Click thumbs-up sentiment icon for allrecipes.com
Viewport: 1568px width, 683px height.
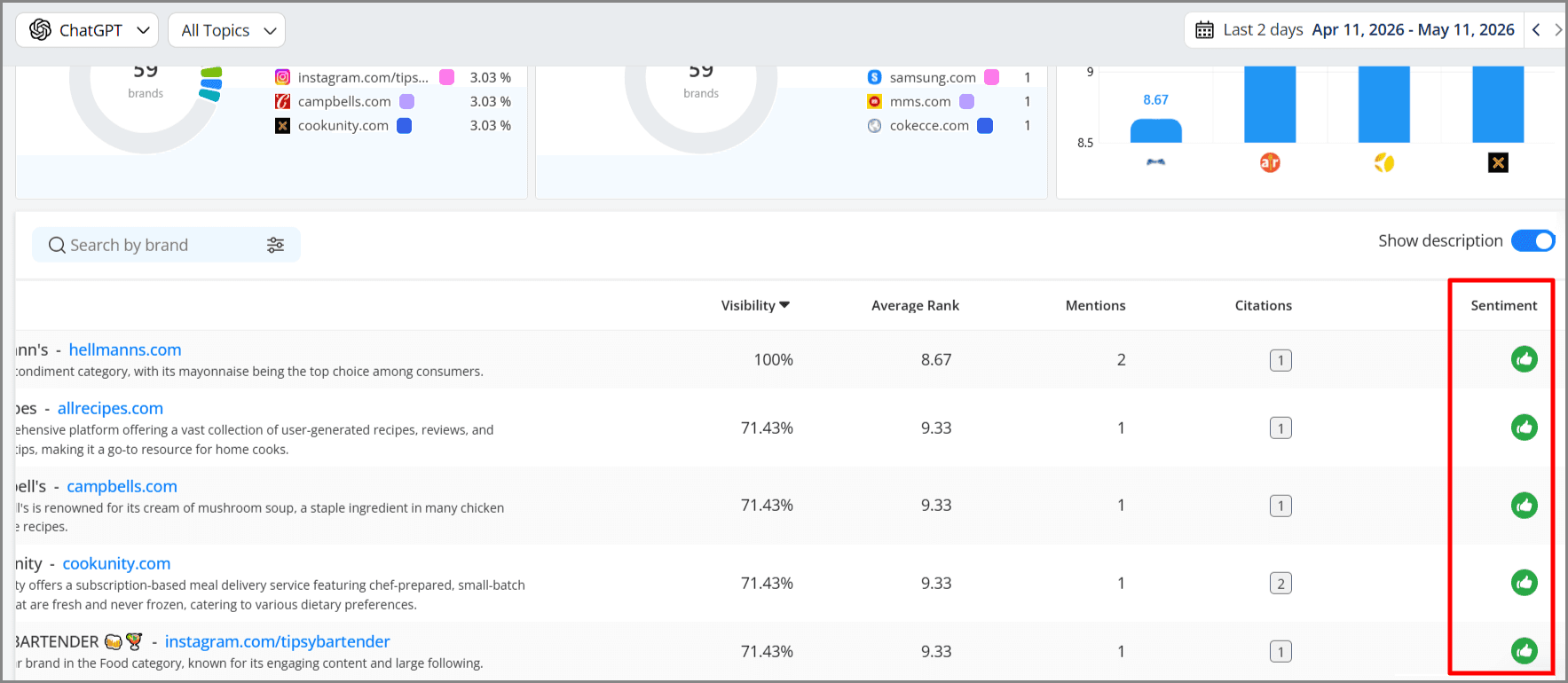1525,428
